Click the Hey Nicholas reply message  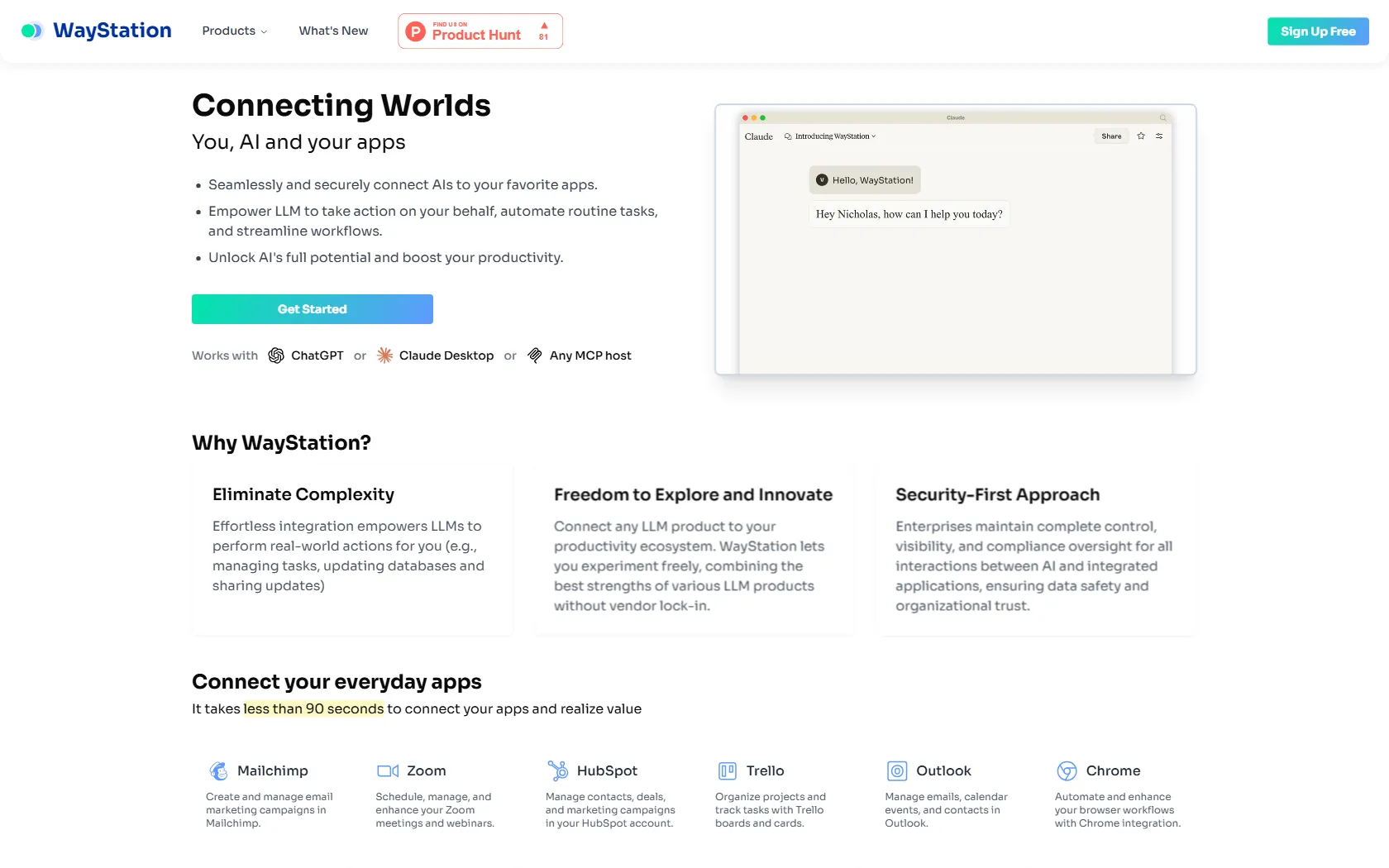click(x=909, y=214)
